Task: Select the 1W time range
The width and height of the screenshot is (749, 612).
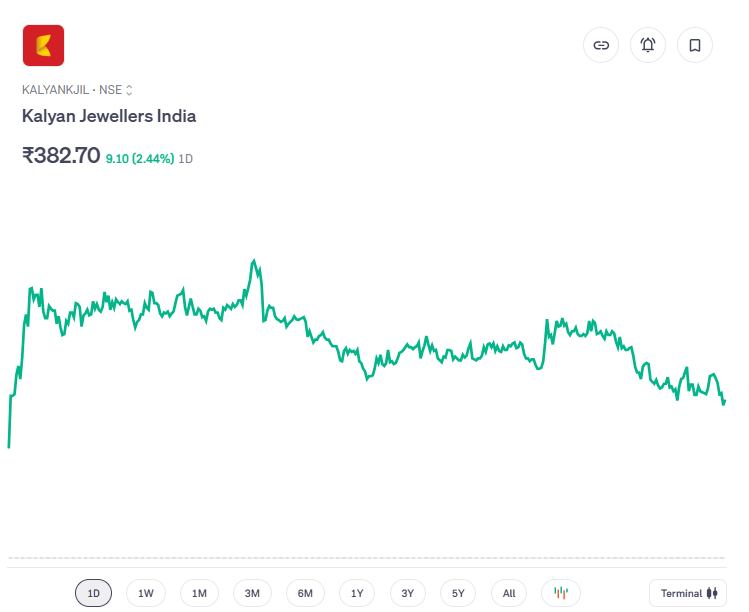Action: [x=146, y=593]
